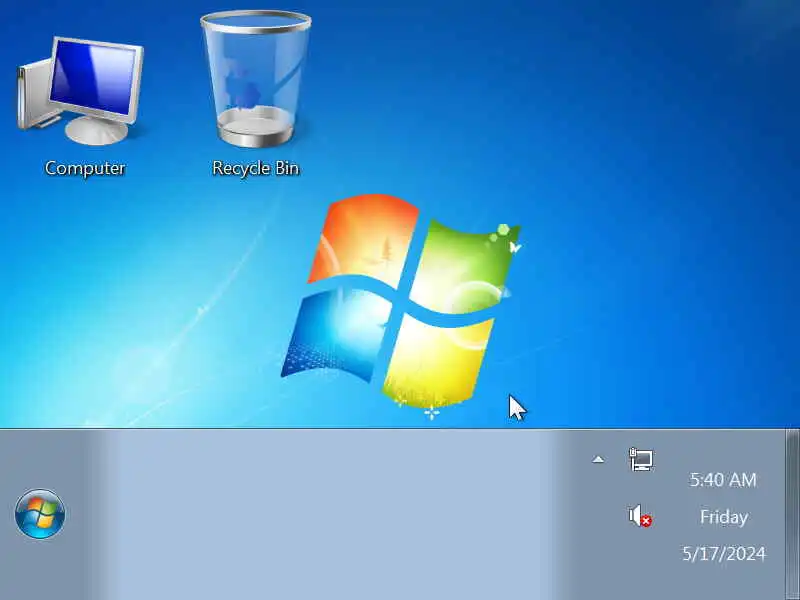Click the Friday day label
Image resolution: width=800 pixels, height=600 pixels.
(724, 517)
